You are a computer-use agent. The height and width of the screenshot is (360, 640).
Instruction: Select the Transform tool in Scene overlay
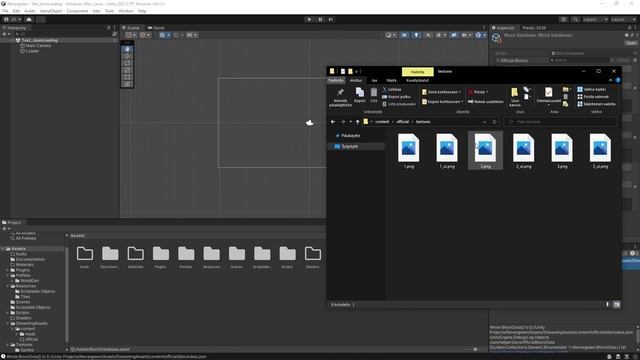(x=127, y=84)
